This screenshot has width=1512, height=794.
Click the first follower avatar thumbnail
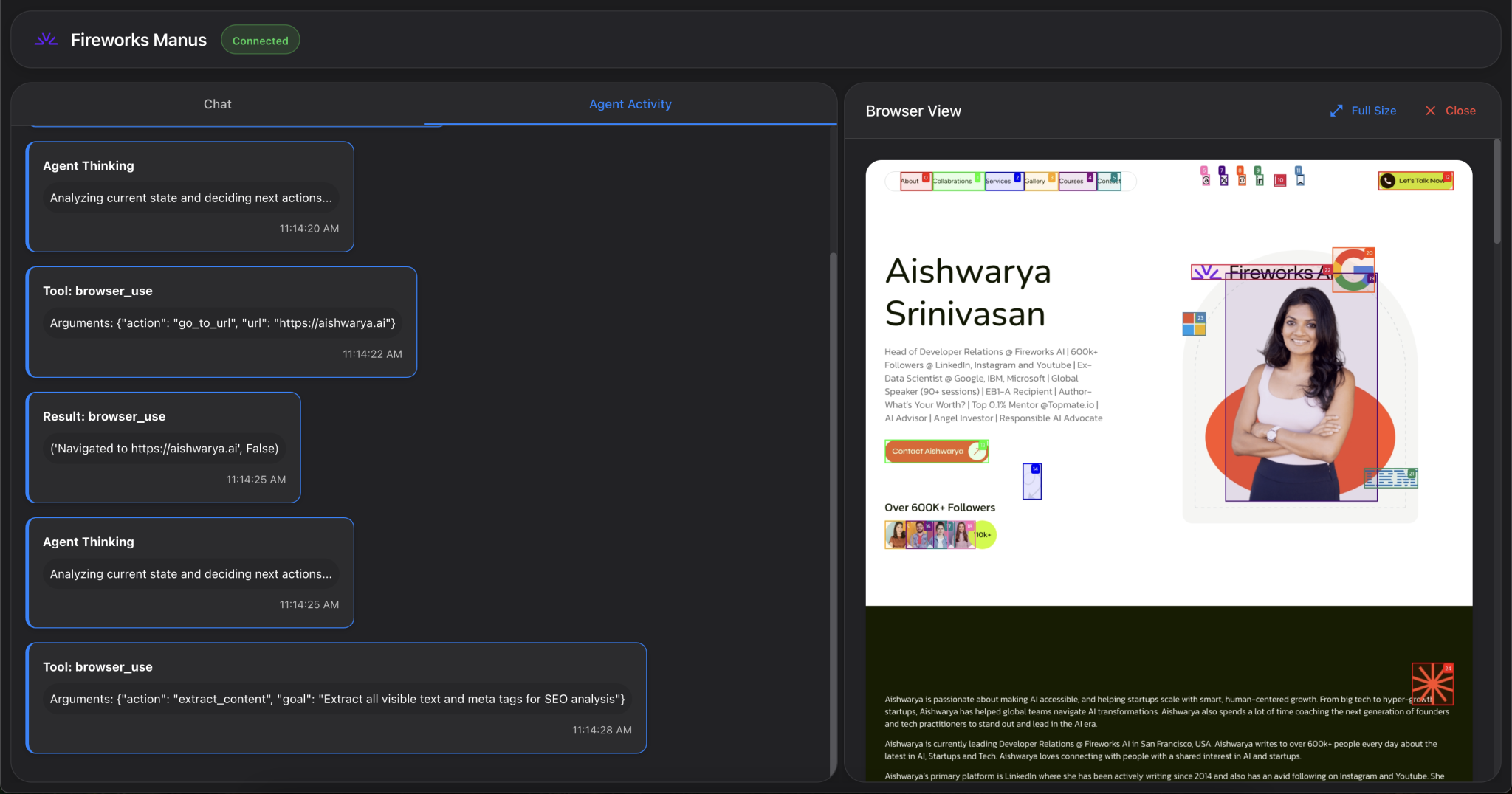pos(896,534)
